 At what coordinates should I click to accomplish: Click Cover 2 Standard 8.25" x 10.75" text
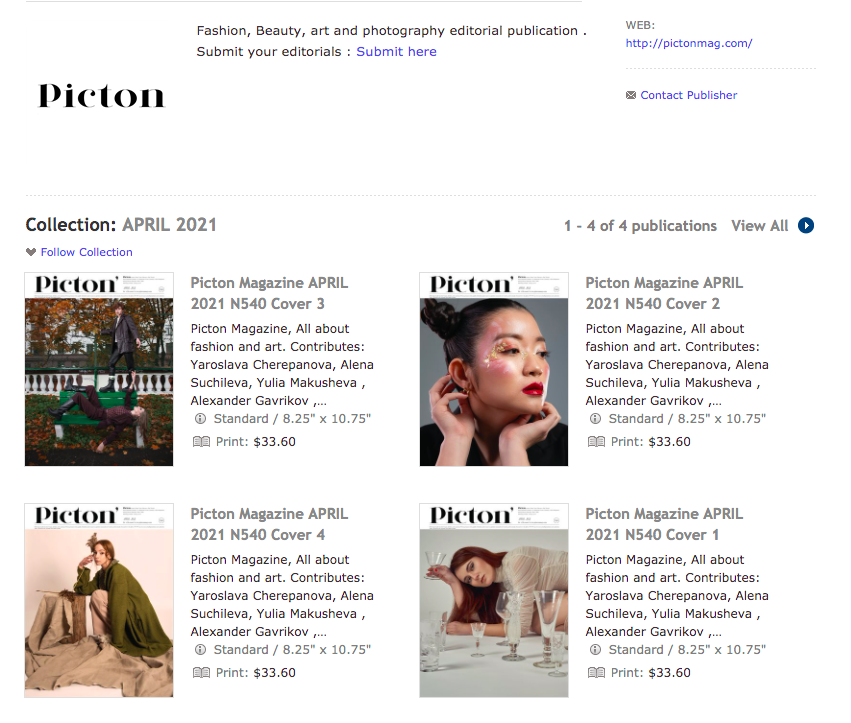coord(687,418)
